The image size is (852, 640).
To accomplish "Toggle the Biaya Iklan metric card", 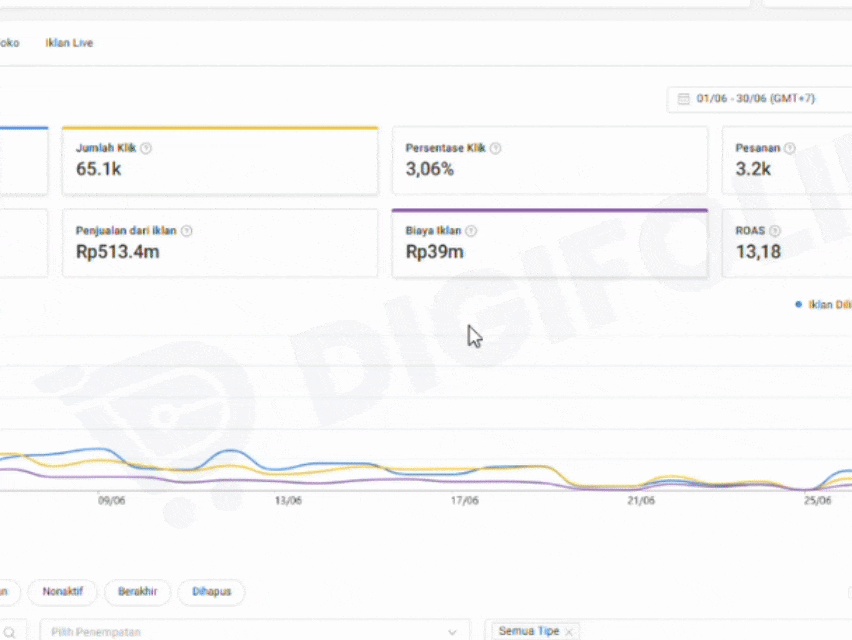I will point(549,243).
